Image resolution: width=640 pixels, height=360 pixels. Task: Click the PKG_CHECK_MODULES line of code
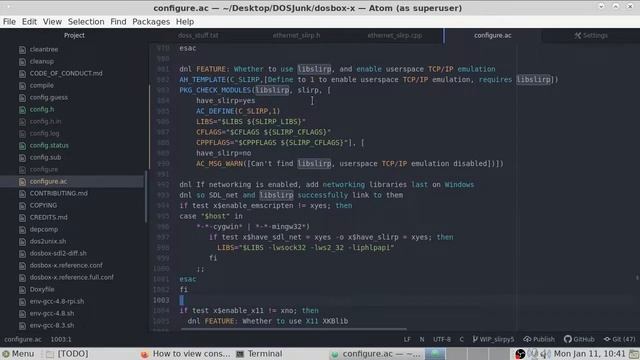pos(255,90)
